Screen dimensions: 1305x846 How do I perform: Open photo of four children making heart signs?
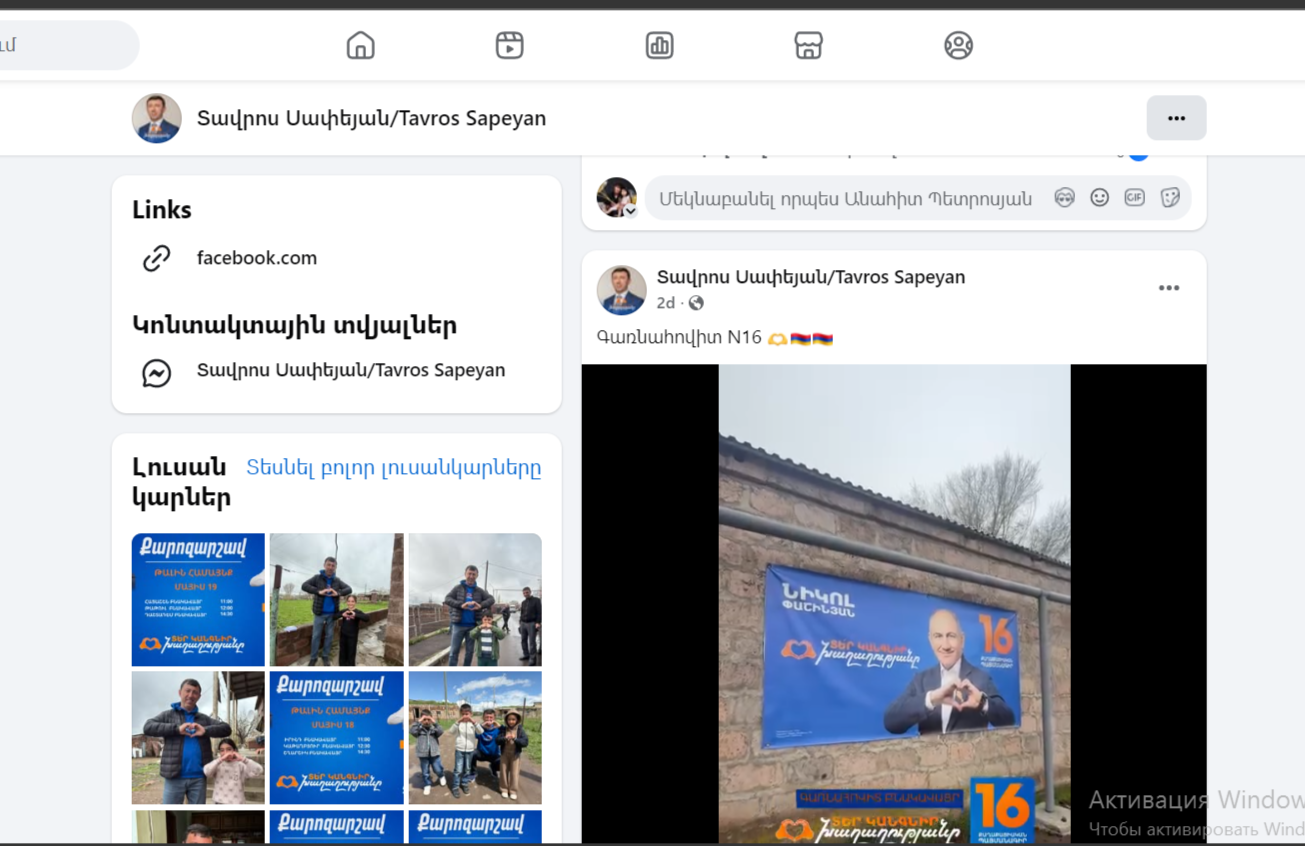point(475,738)
